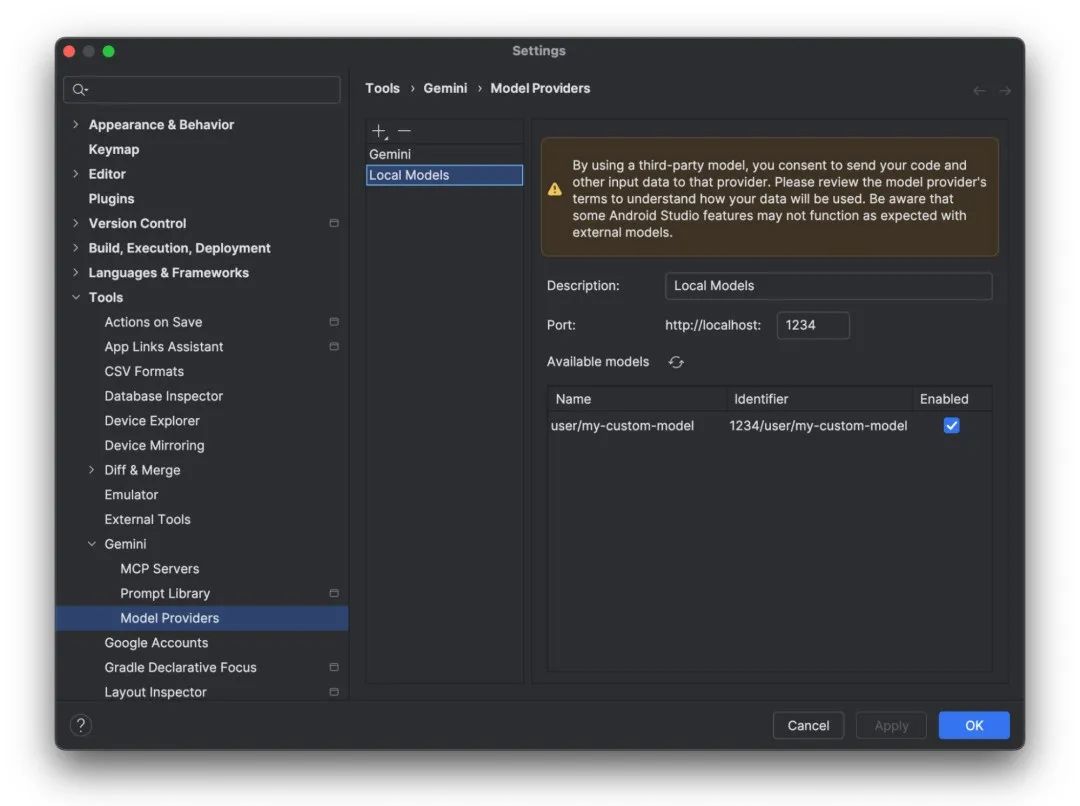Open MCP Servers settings page
This screenshot has width=1080, height=806.
click(160, 568)
